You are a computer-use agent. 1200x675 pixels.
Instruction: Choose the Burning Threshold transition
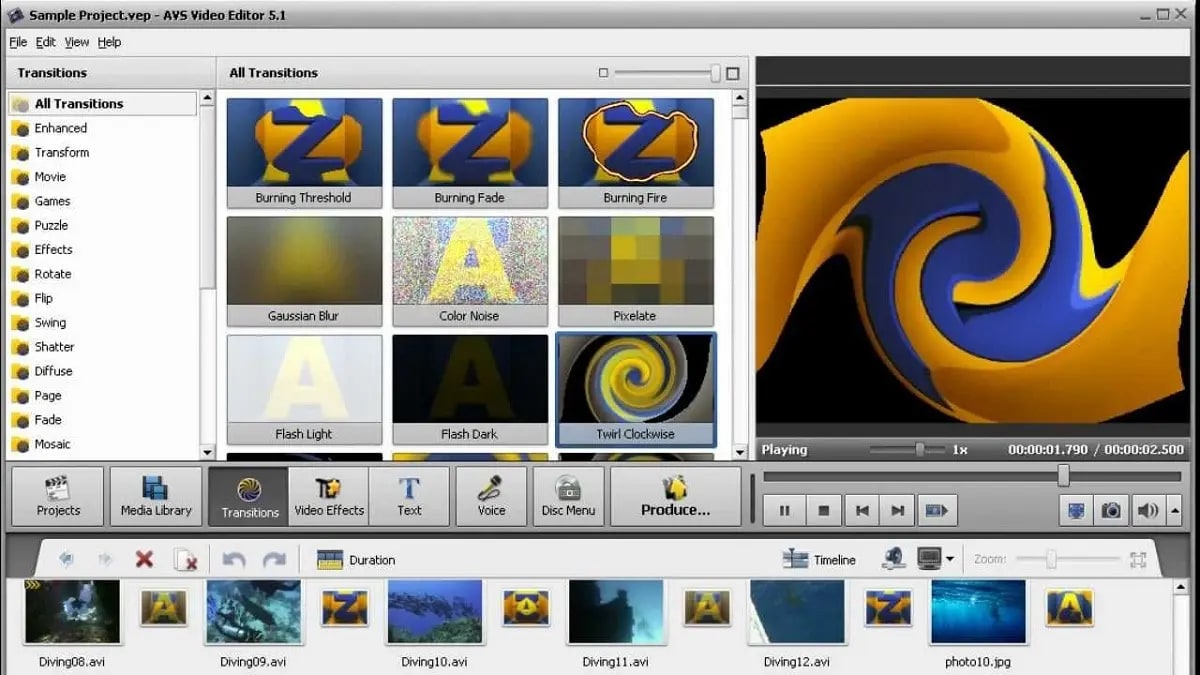[304, 153]
